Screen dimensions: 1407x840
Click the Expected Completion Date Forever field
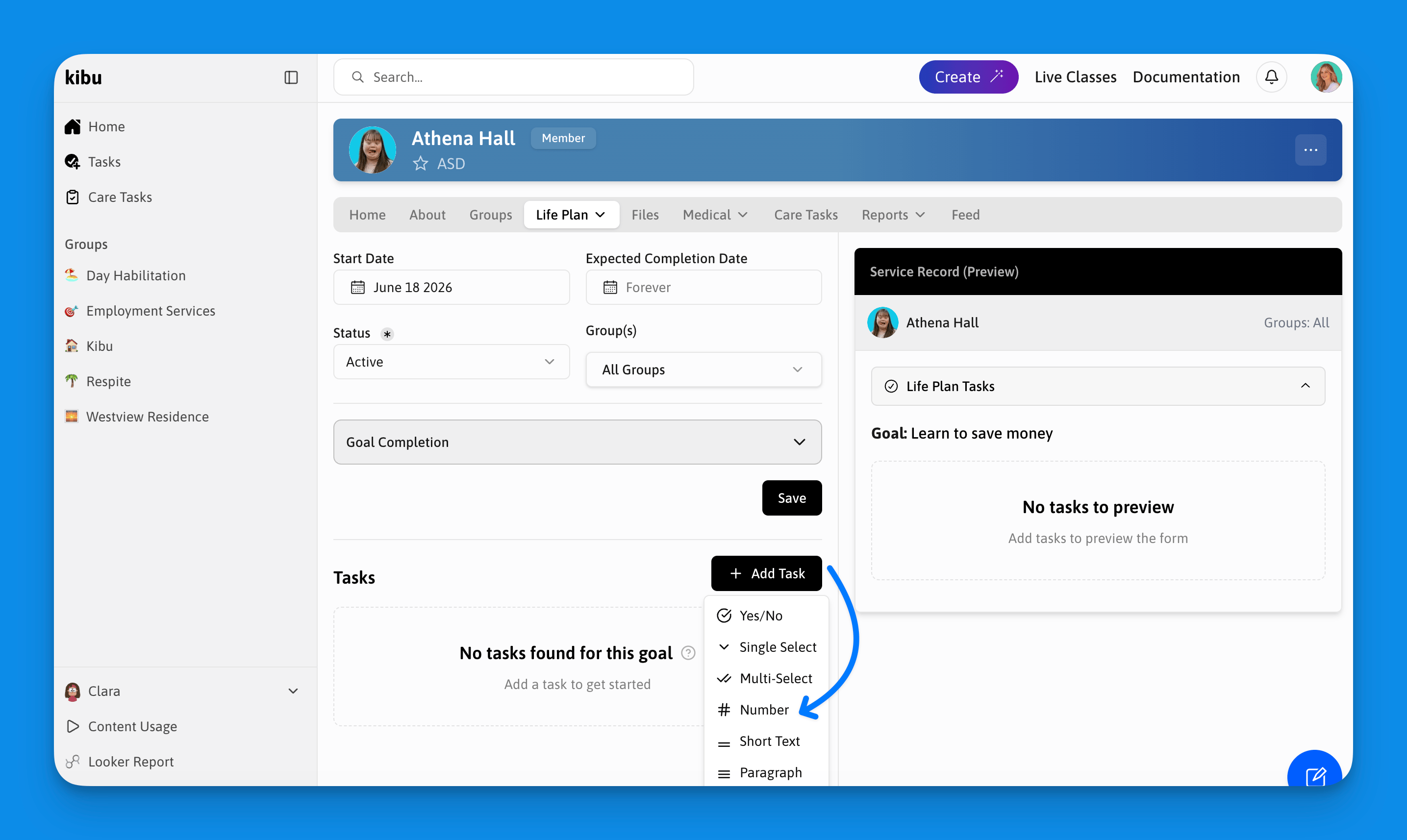click(703, 288)
